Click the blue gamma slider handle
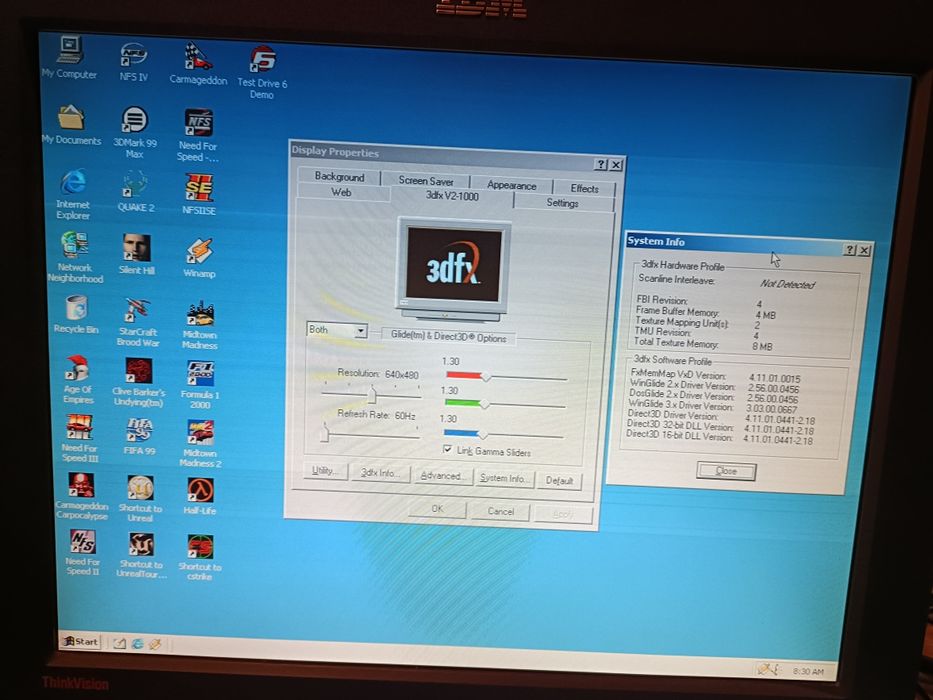 [x=483, y=435]
